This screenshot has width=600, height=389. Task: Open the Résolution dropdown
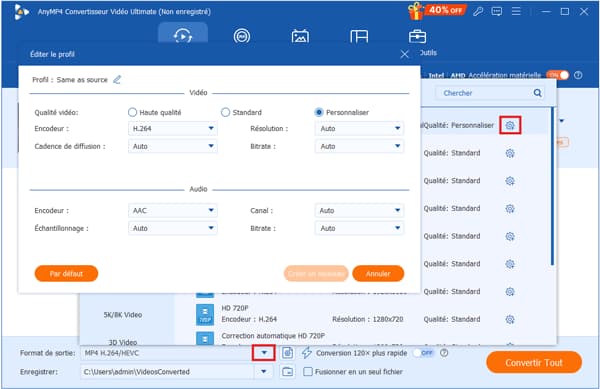[359, 129]
